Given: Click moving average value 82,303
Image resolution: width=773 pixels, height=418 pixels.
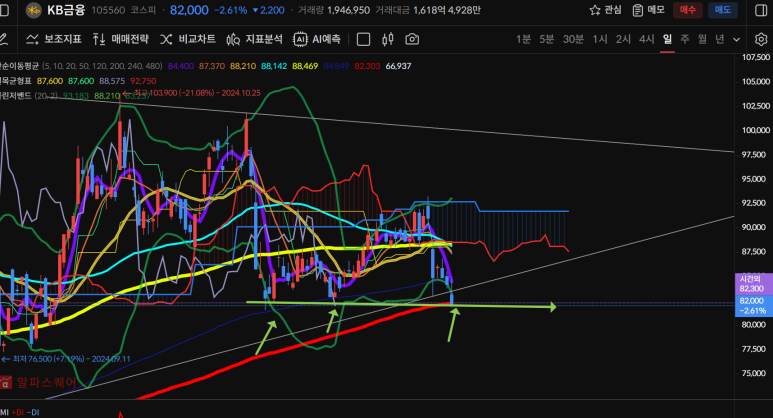Looking at the screenshot, I should point(367,66).
